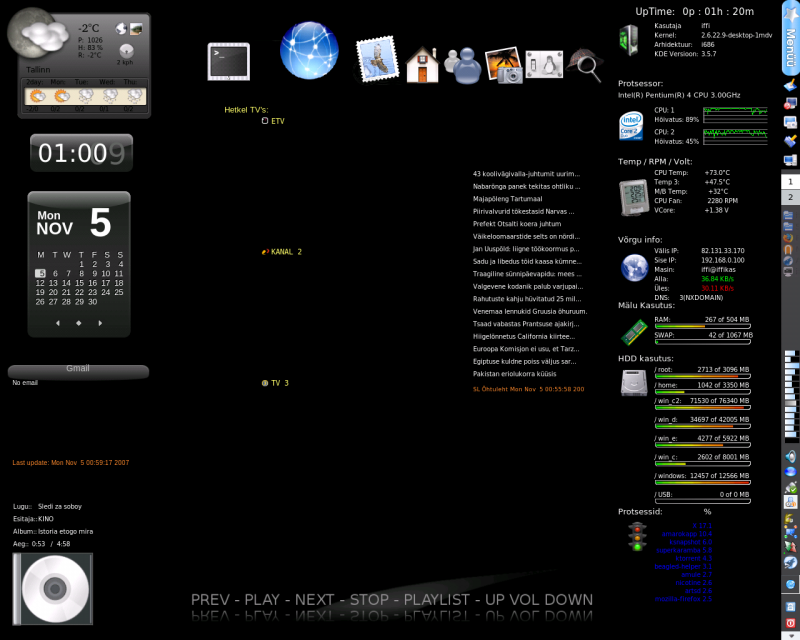Open the TV 3 channel listing
The height and width of the screenshot is (640, 800).
tap(276, 383)
